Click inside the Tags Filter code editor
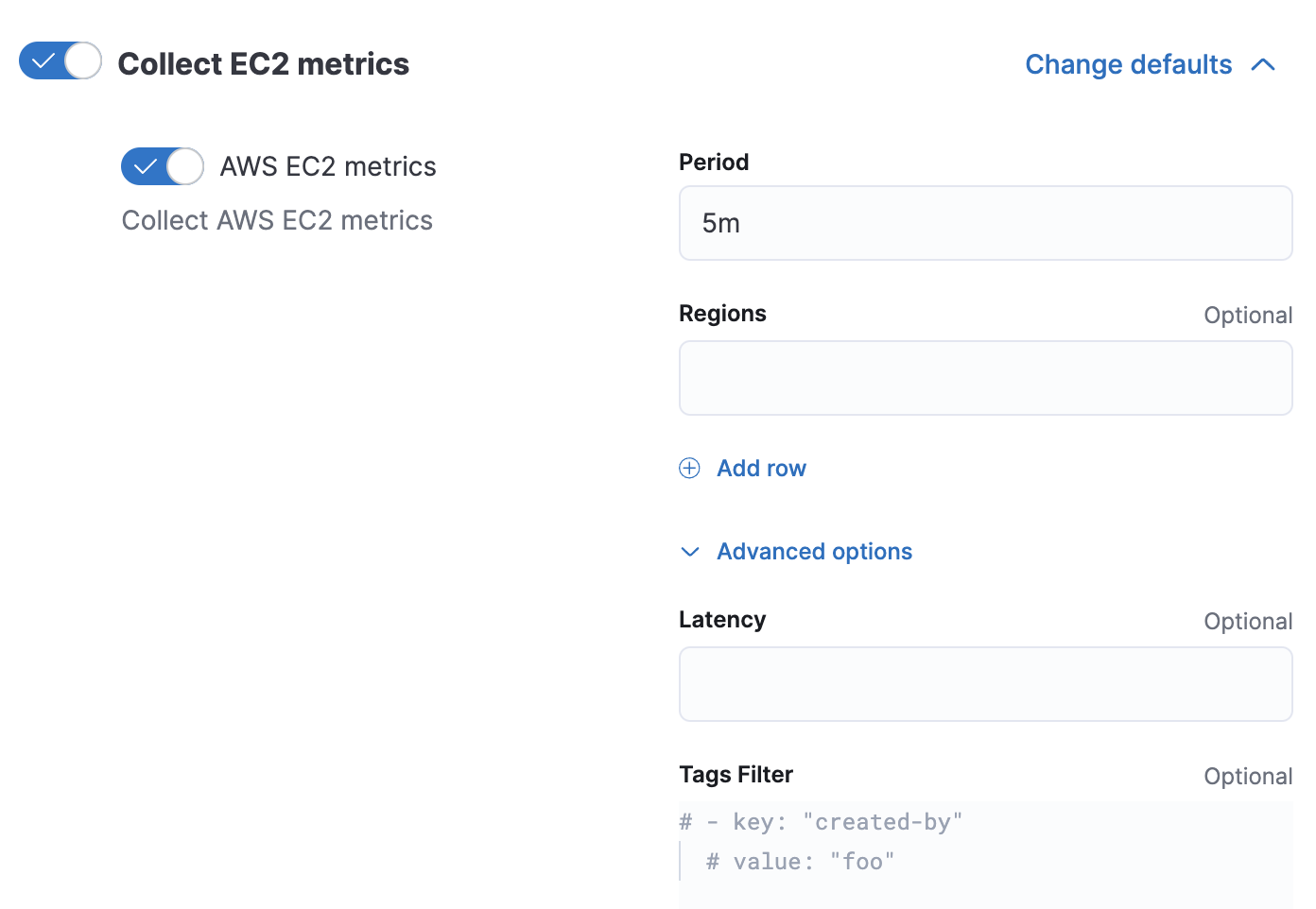Viewport: 1316px width, 909px height. pos(985,850)
